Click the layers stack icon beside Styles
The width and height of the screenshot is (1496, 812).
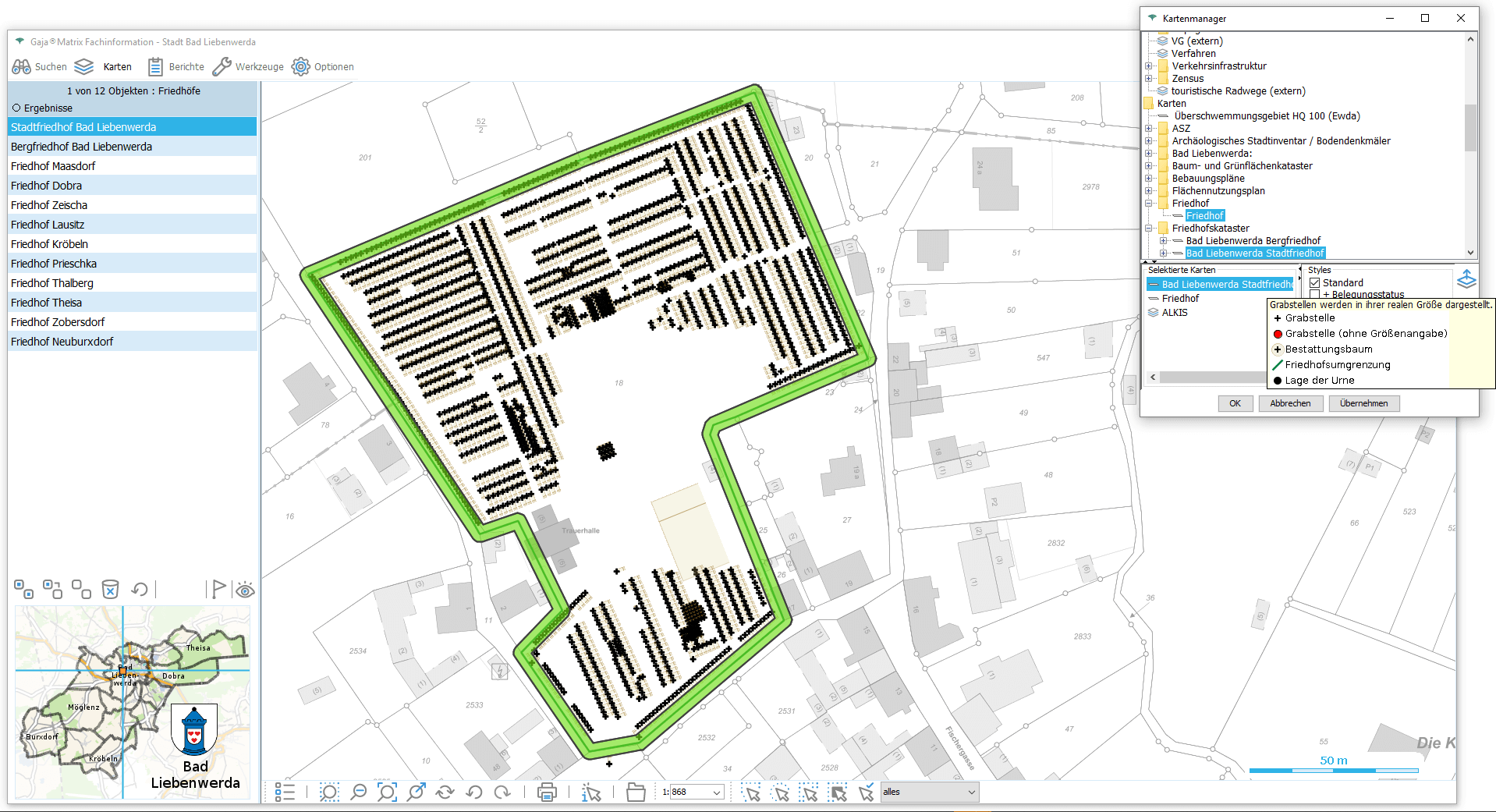coord(1466,279)
